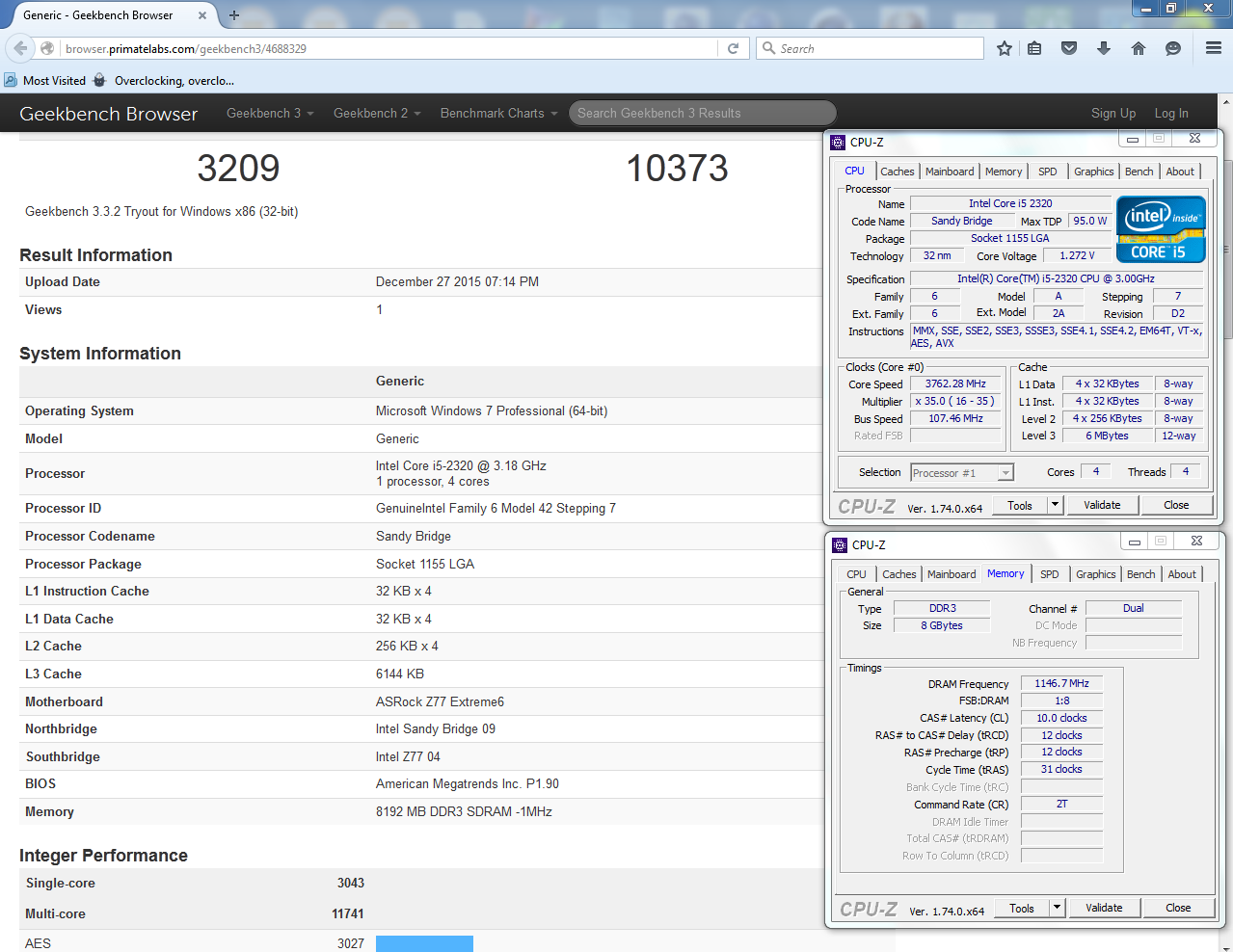This screenshot has height=952, width=1233.
Task: Open Processor #1 selection combo box
Action: [962, 473]
